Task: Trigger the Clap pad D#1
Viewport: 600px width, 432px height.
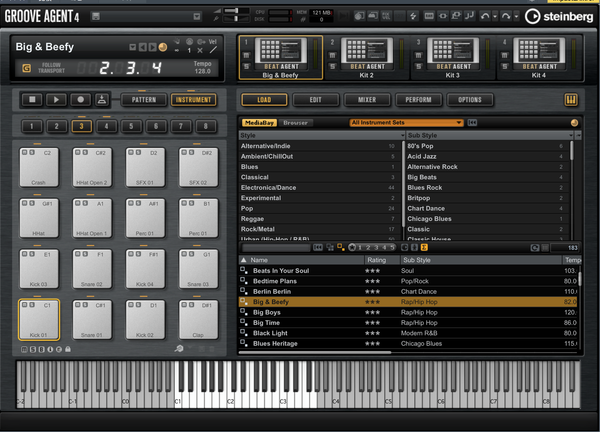Action: 198,320
